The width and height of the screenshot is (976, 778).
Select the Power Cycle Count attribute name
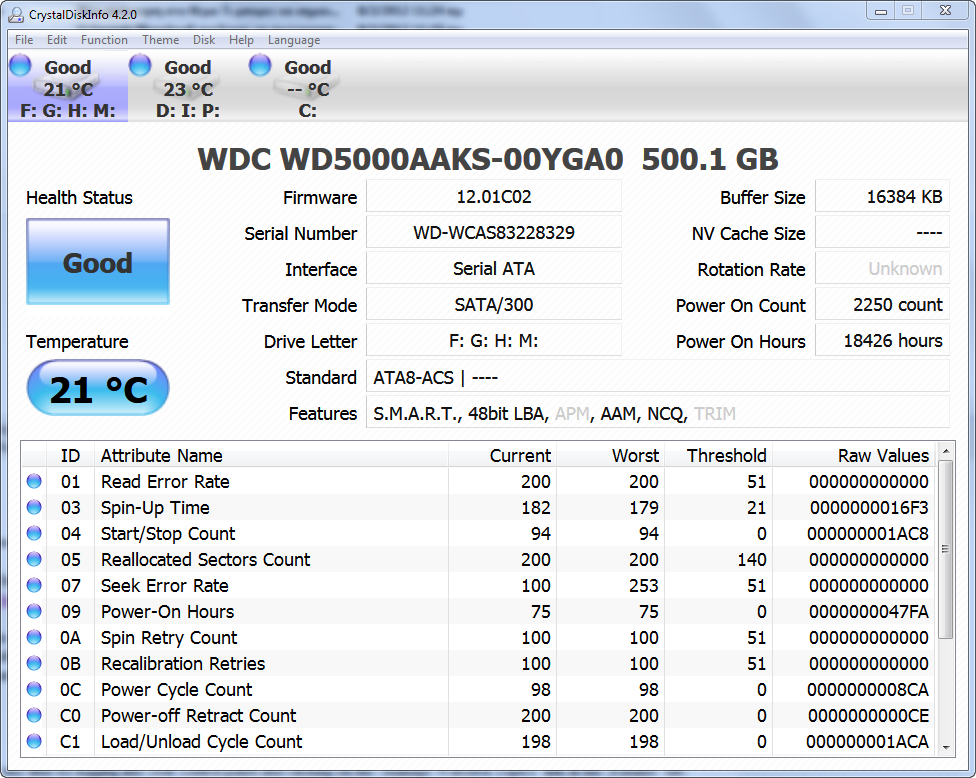point(176,690)
